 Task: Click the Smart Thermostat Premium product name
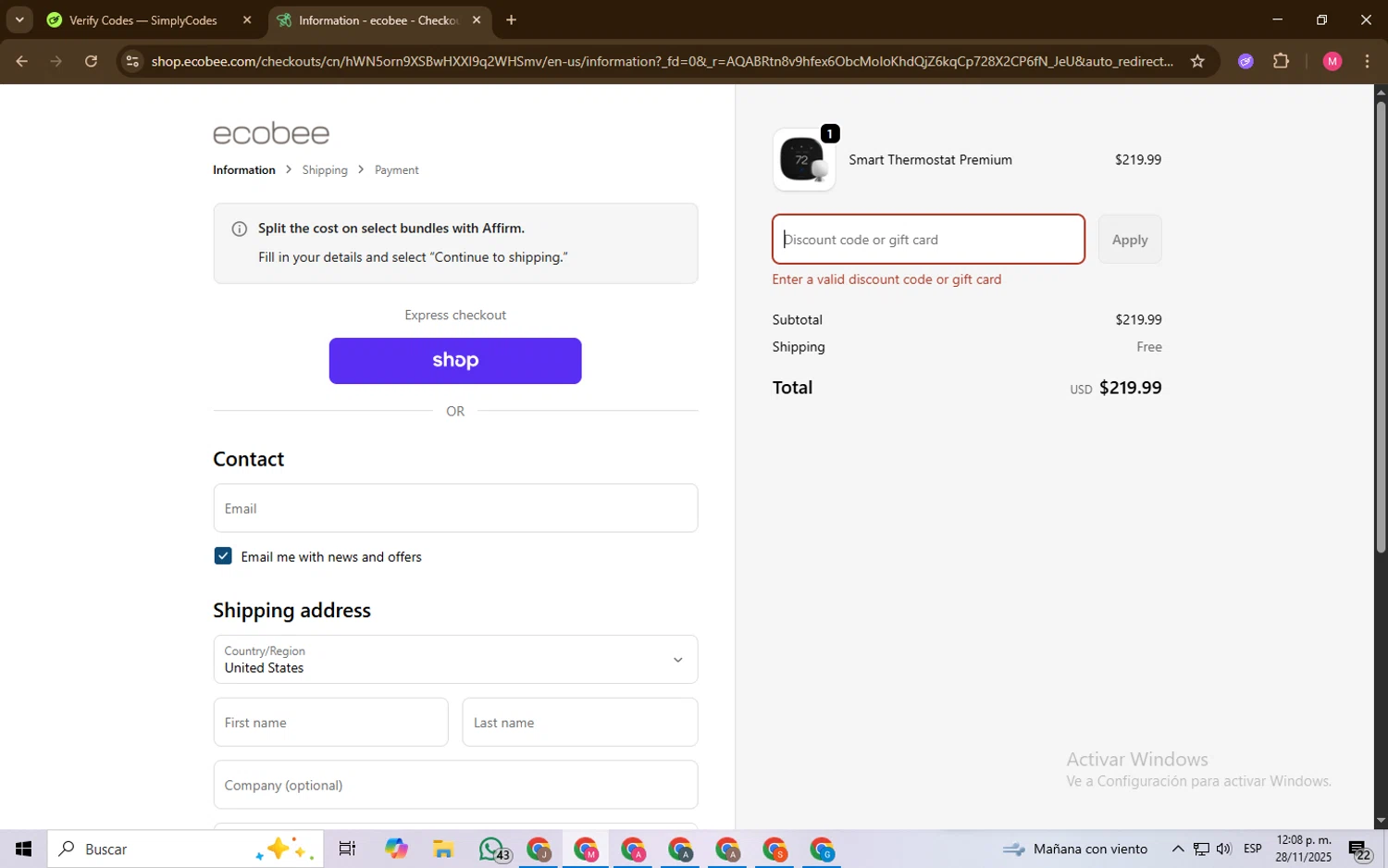click(x=930, y=160)
